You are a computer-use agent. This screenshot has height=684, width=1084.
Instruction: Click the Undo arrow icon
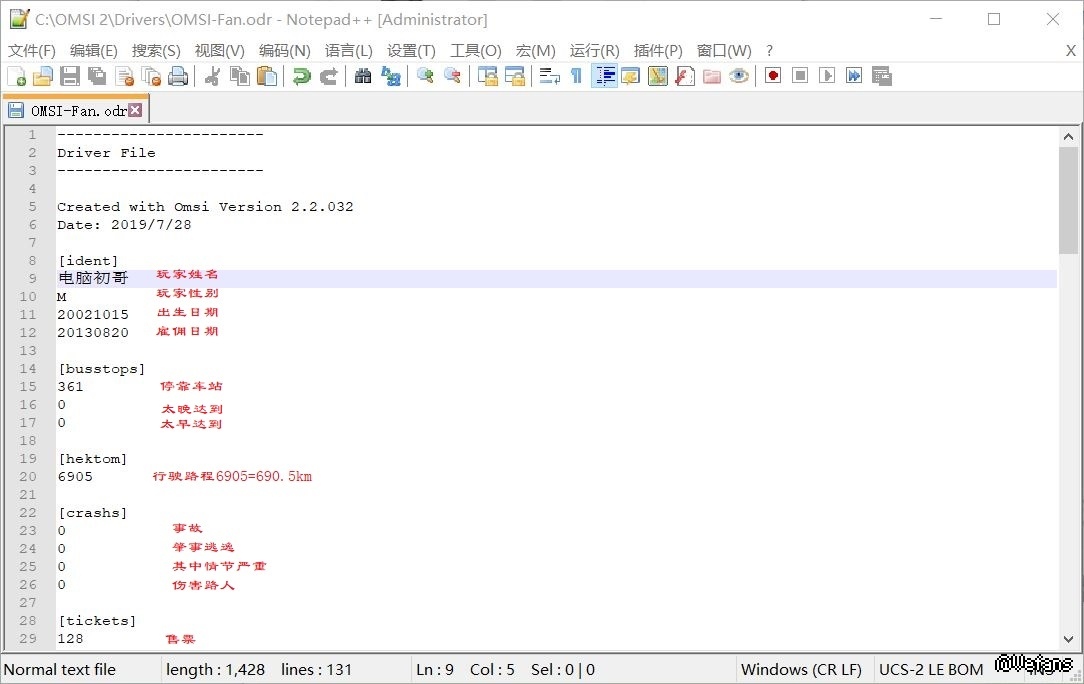click(301, 76)
